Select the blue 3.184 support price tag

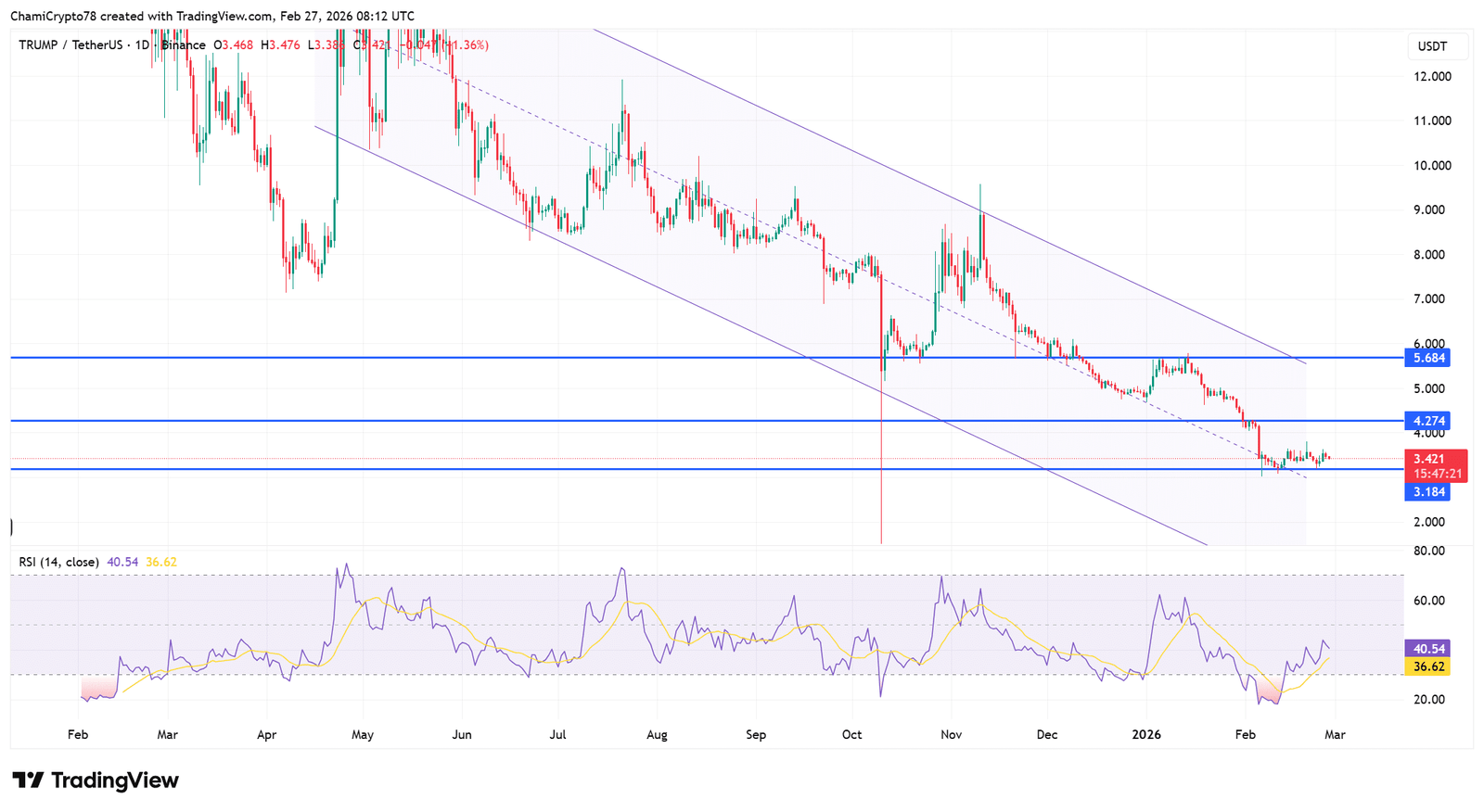[1429, 492]
